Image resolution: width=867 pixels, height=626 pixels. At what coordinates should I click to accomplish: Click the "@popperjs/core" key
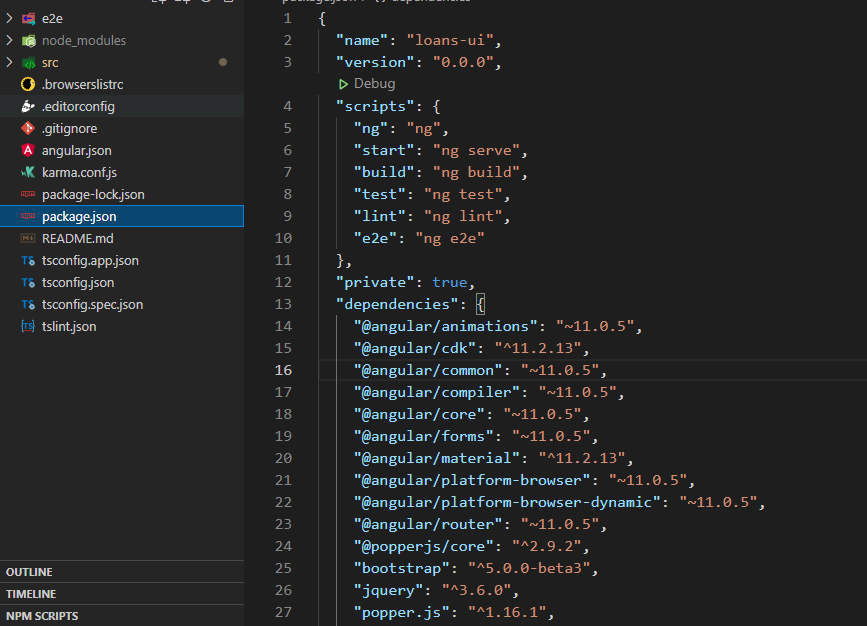(x=424, y=546)
